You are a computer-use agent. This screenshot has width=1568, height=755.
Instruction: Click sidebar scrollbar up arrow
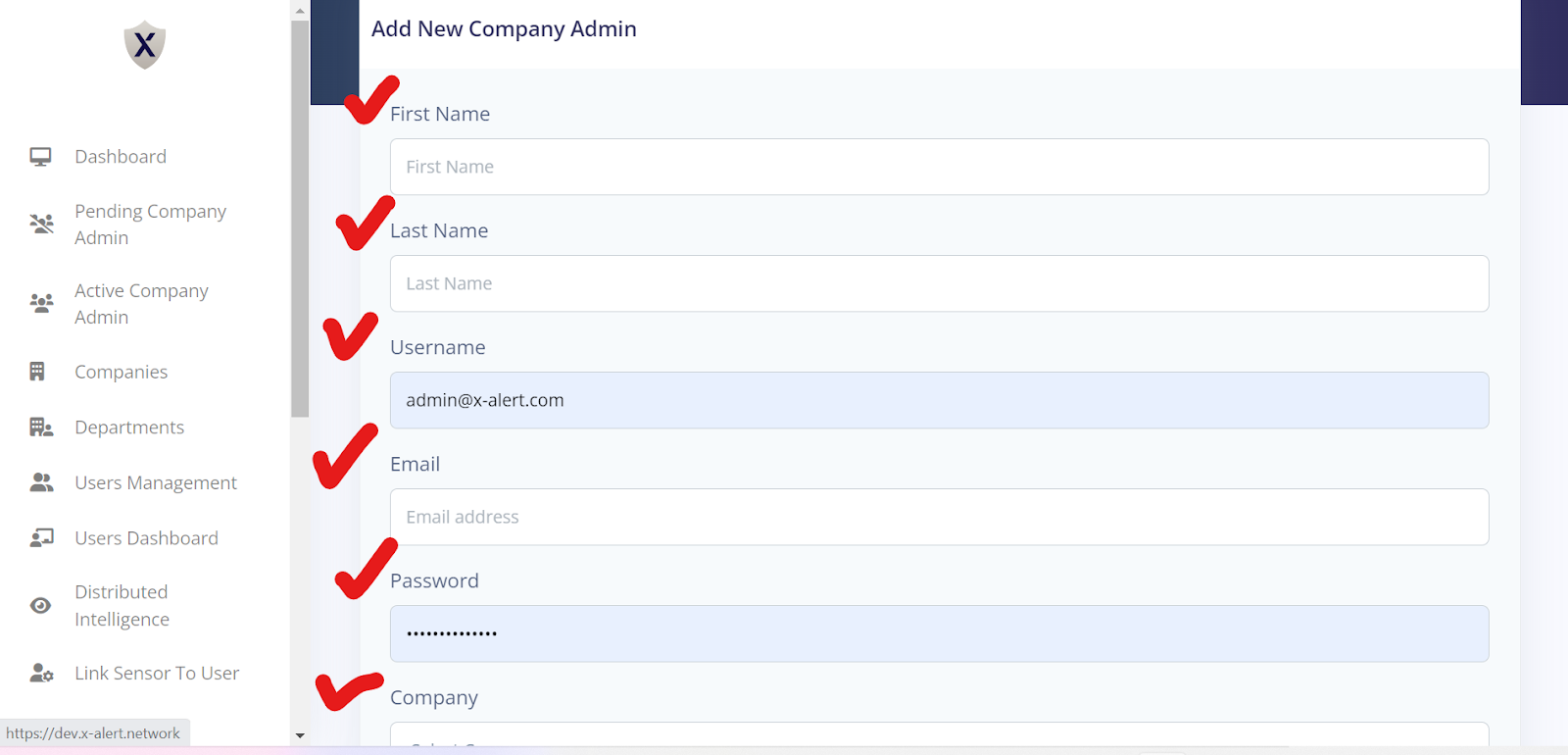[300, 11]
